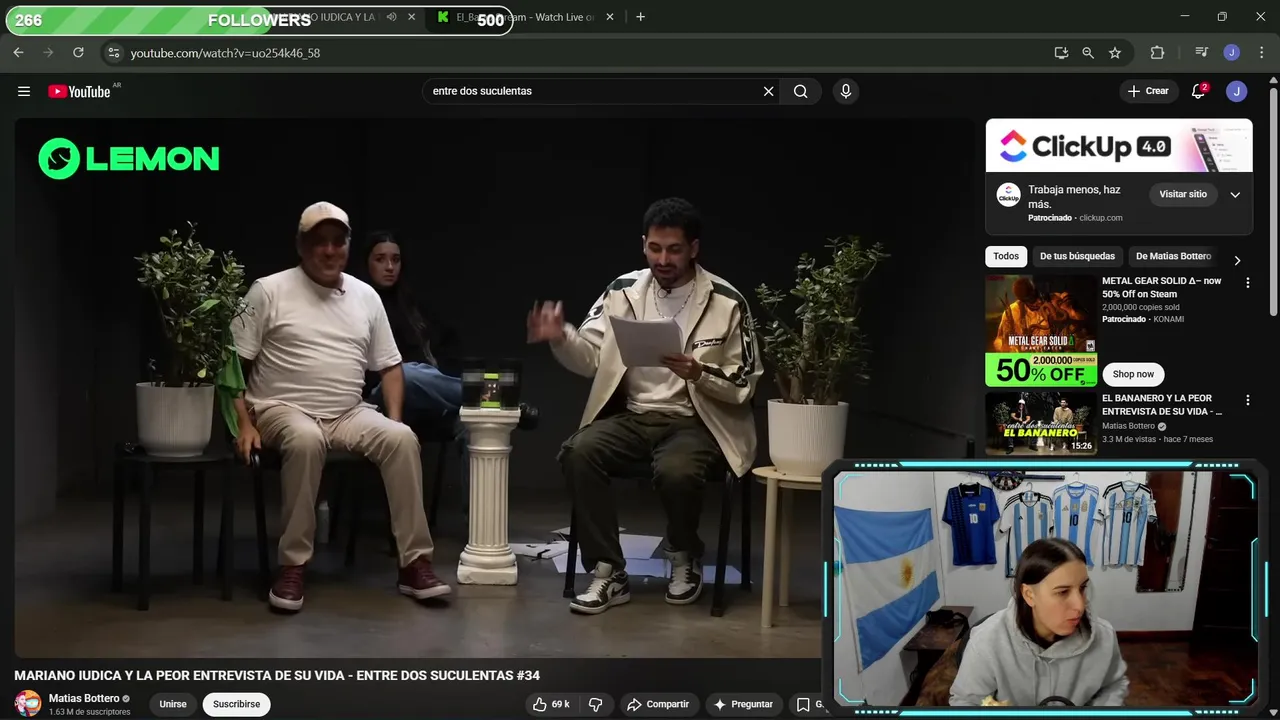Open the zoom magnifier in address bar

coord(1088,52)
